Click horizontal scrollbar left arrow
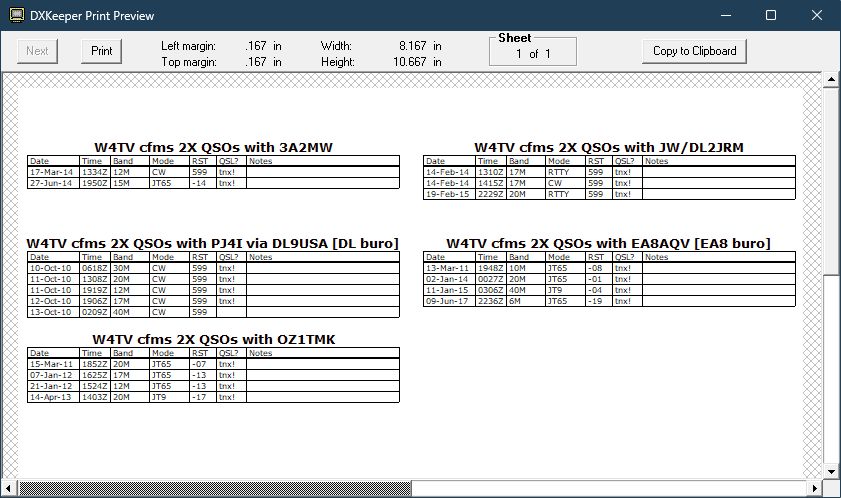Image resolution: width=841 pixels, height=498 pixels. pyautogui.click(x=8, y=488)
